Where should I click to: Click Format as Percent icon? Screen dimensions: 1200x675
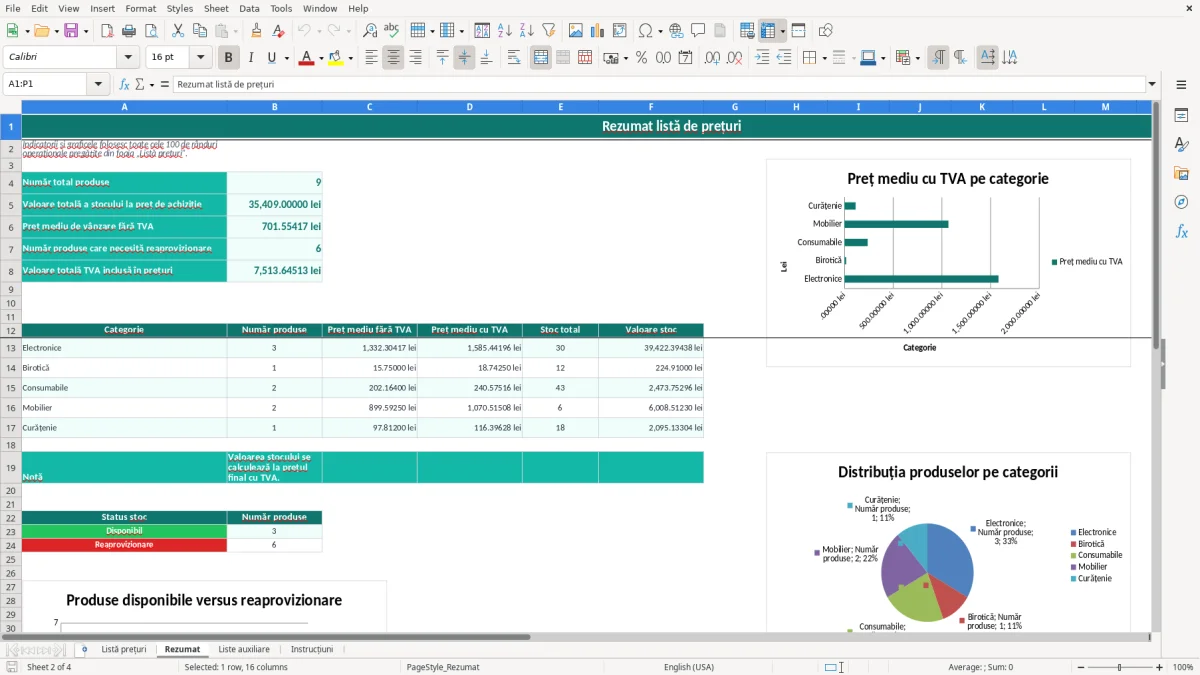[641, 58]
